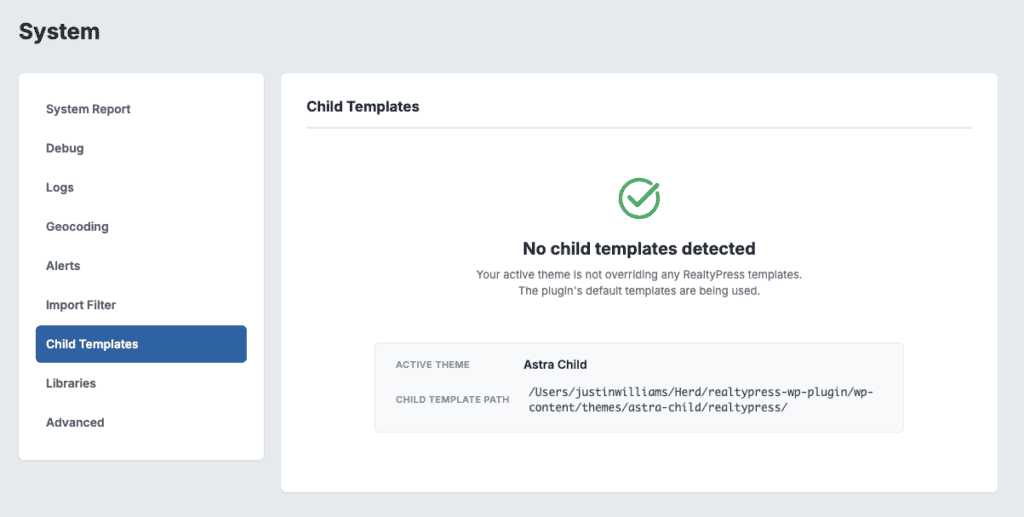This screenshot has height=517, width=1024.
Task: Open the Logs section
Action: (x=60, y=187)
